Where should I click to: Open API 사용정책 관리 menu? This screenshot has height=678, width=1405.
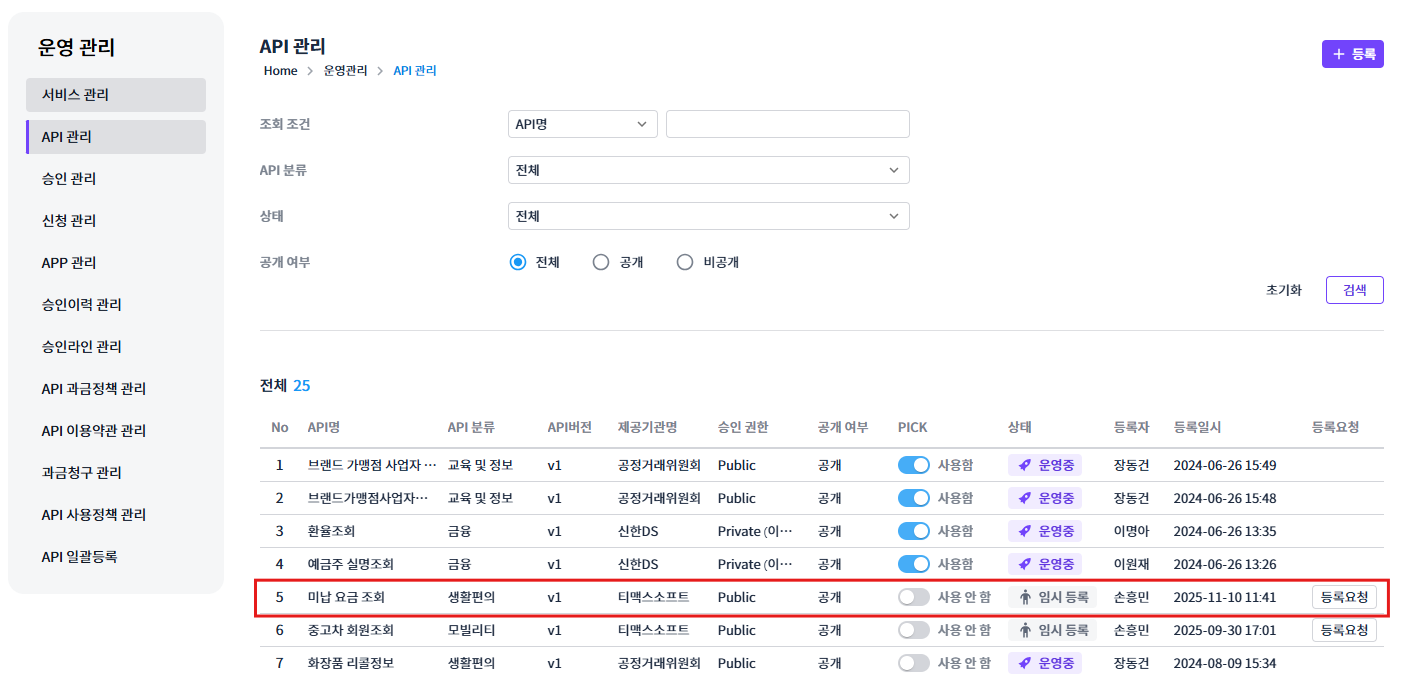[116, 515]
